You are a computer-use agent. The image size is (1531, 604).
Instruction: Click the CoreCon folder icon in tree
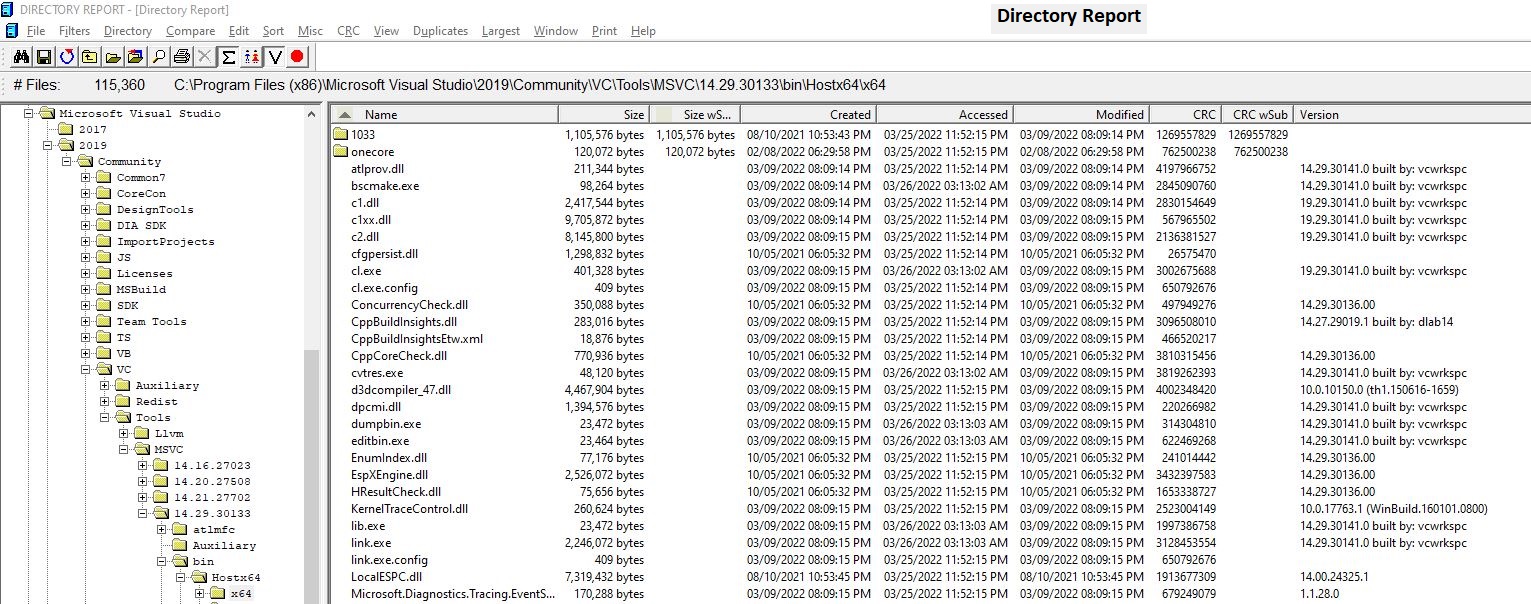(x=104, y=194)
